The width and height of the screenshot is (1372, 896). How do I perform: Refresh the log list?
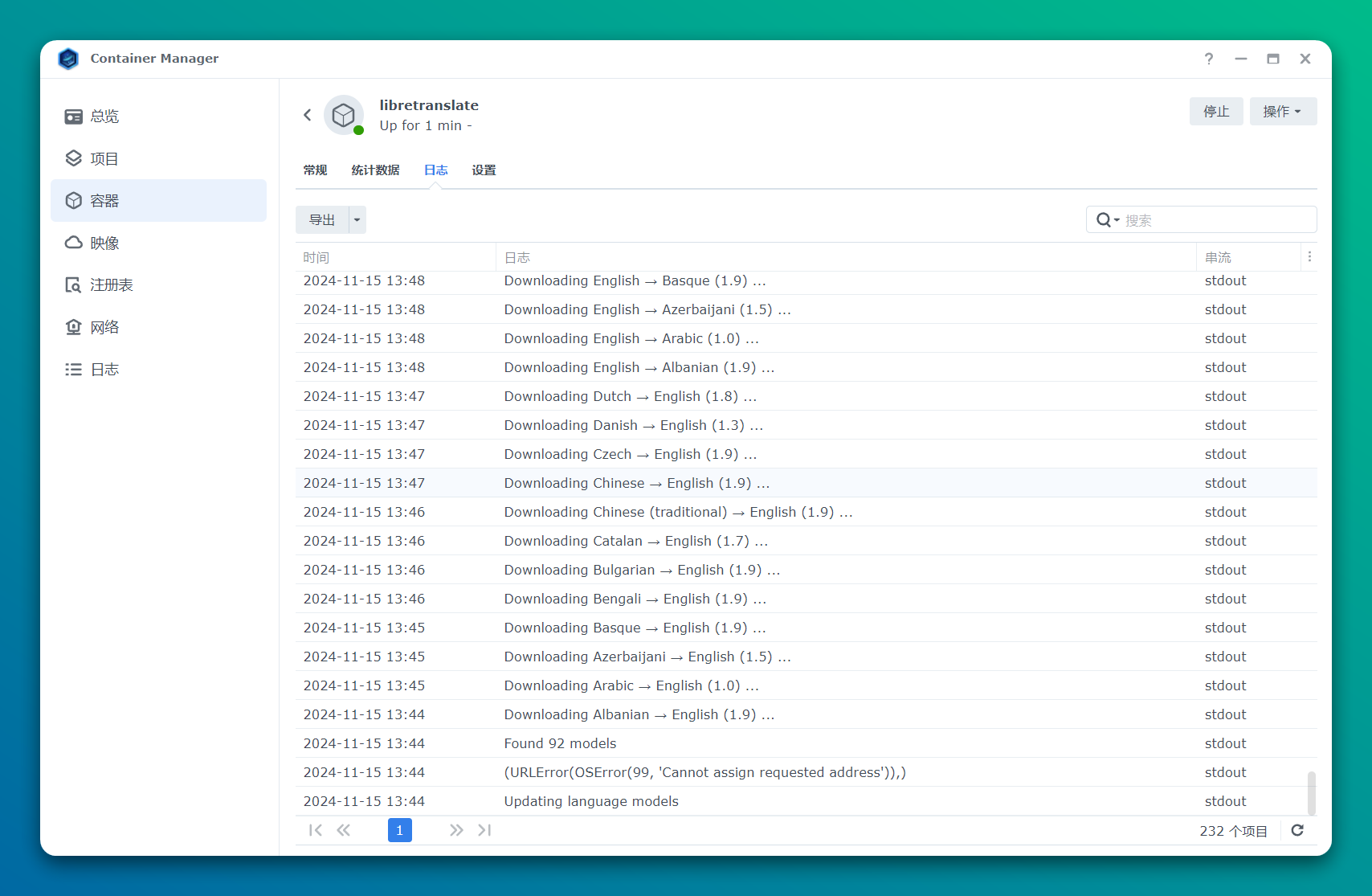1297,830
